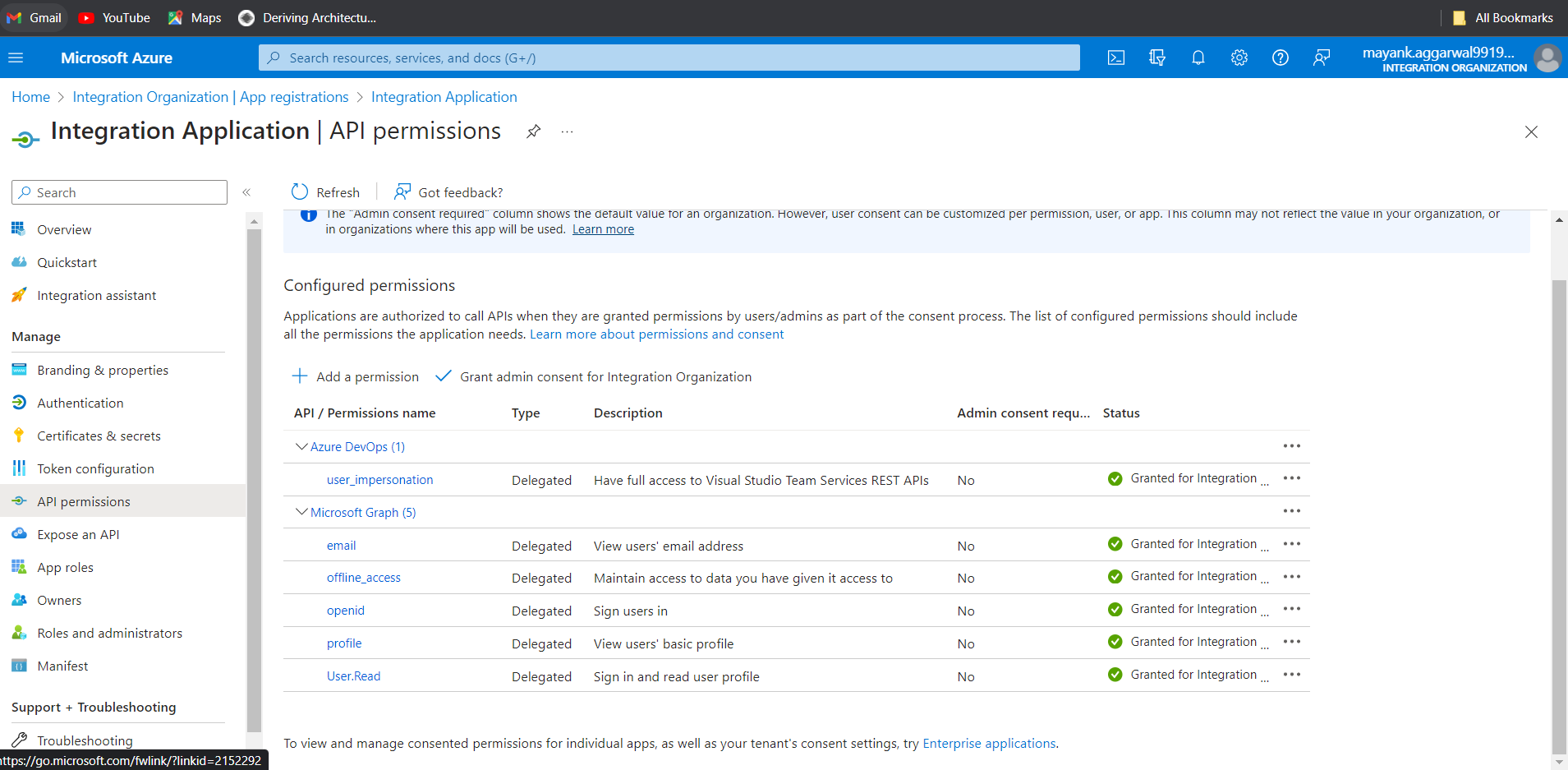Collapse the Microsoft Graph (5) group
The height and width of the screenshot is (770, 1568).
pos(301,512)
